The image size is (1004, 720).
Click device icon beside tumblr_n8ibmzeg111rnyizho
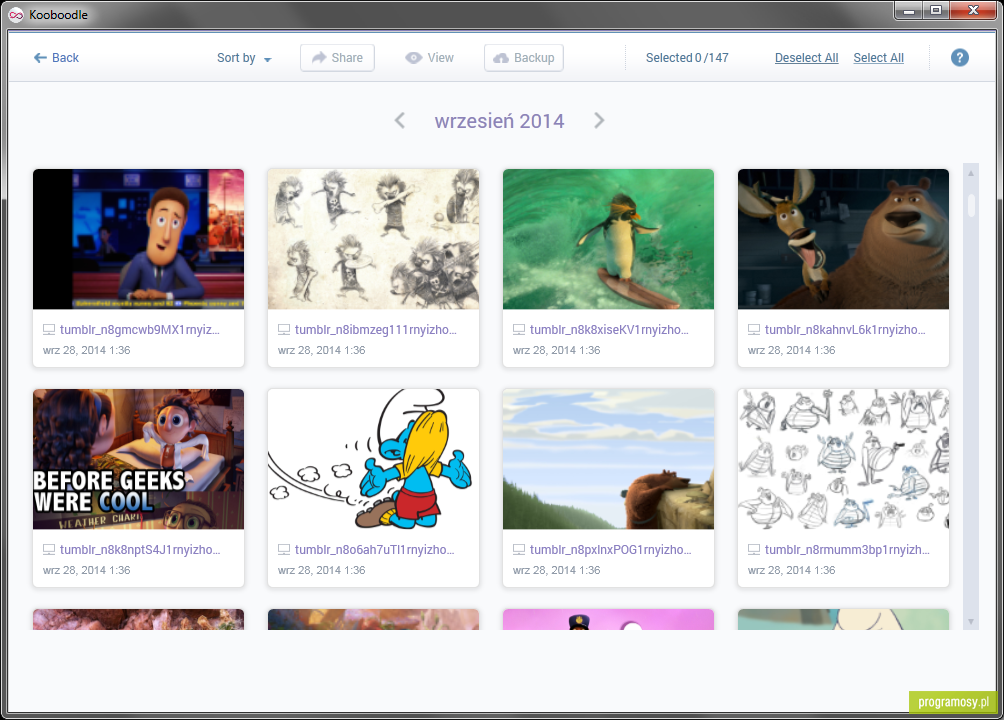[284, 330]
